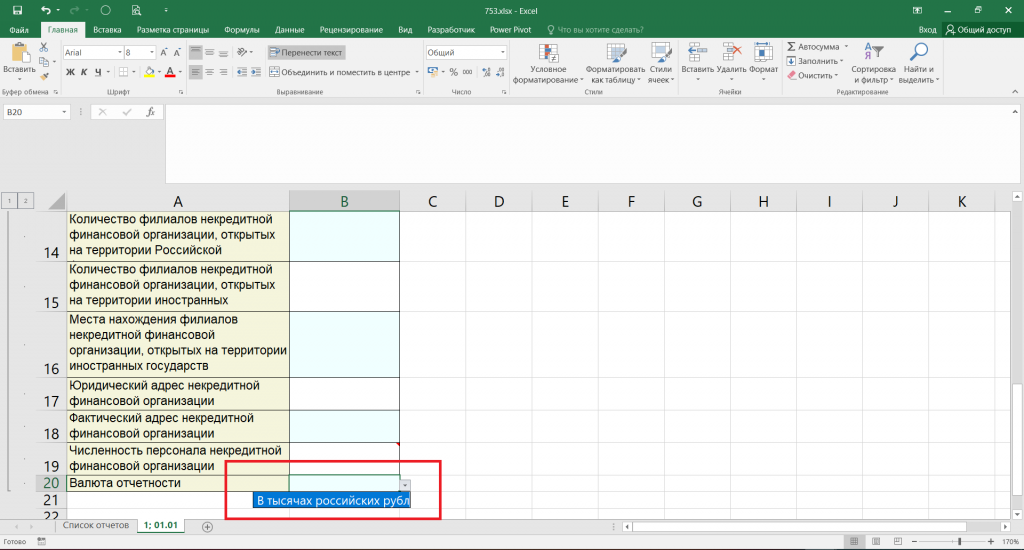Cut selection with the scissors icon
The image size is (1024, 550).
tap(44, 47)
